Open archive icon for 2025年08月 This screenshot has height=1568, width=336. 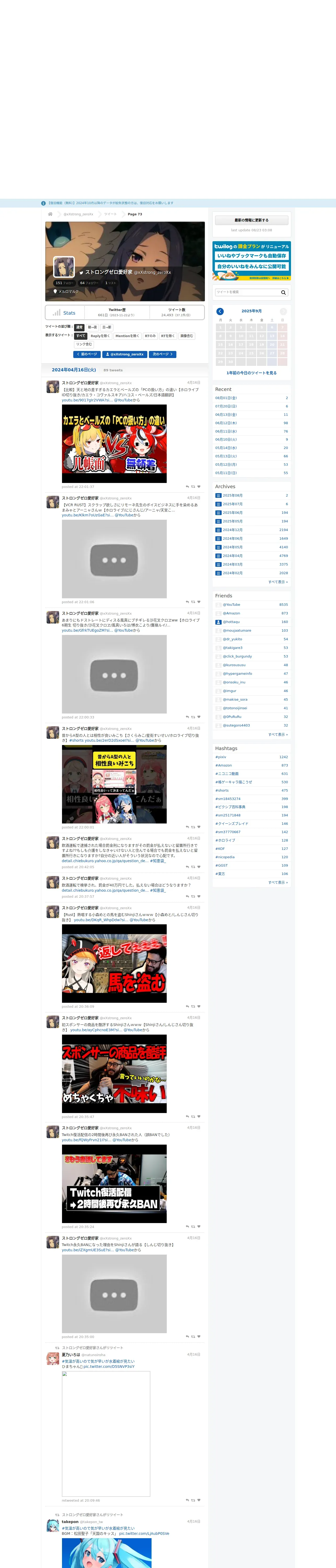coord(218,495)
